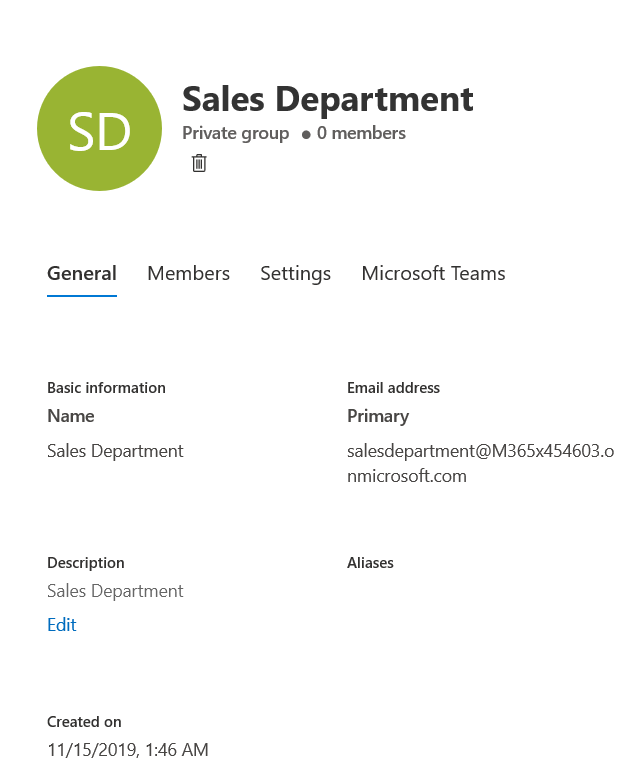Go to Microsoft Teams tab
629x770 pixels.
coord(433,274)
